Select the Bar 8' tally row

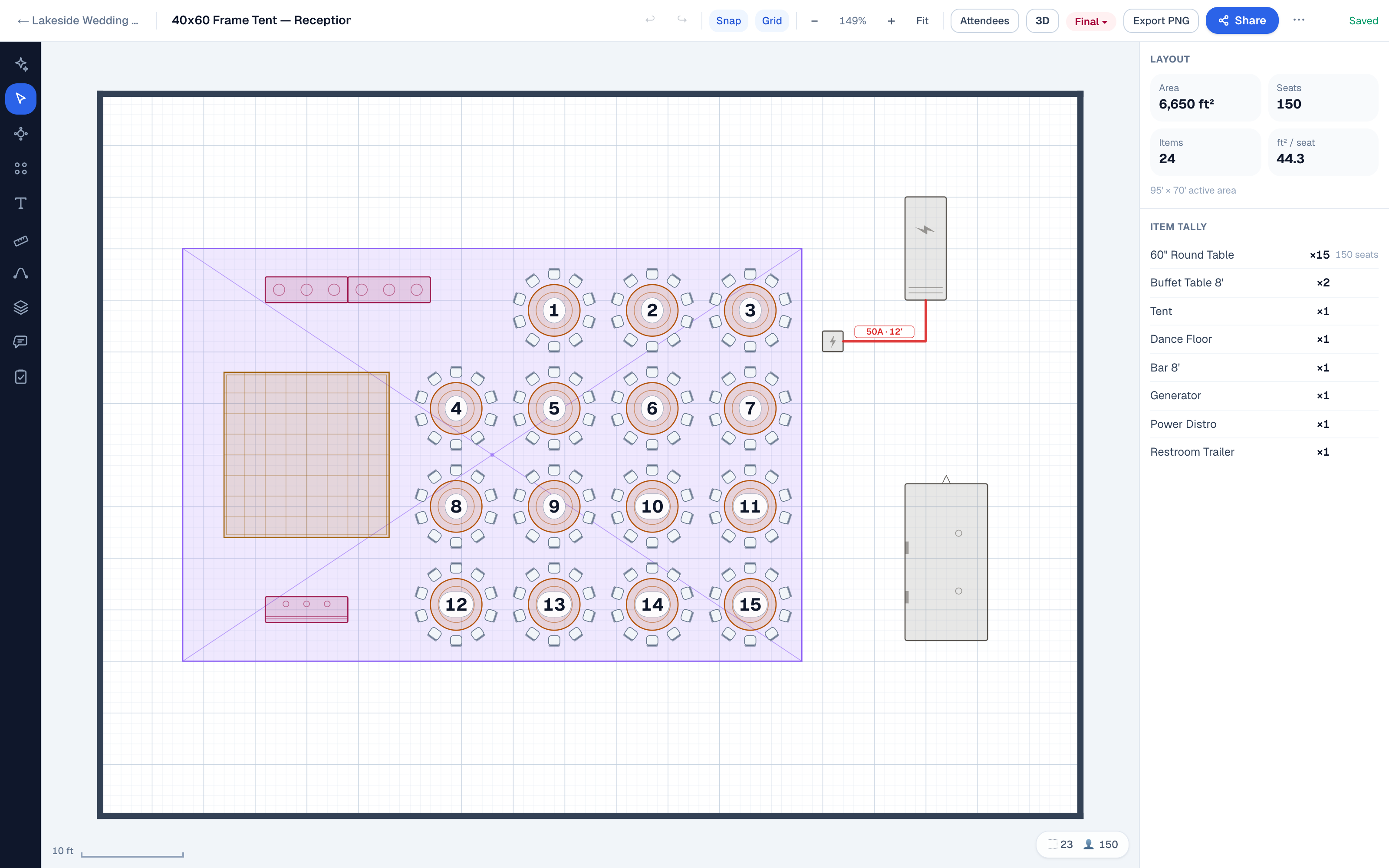(1263, 368)
